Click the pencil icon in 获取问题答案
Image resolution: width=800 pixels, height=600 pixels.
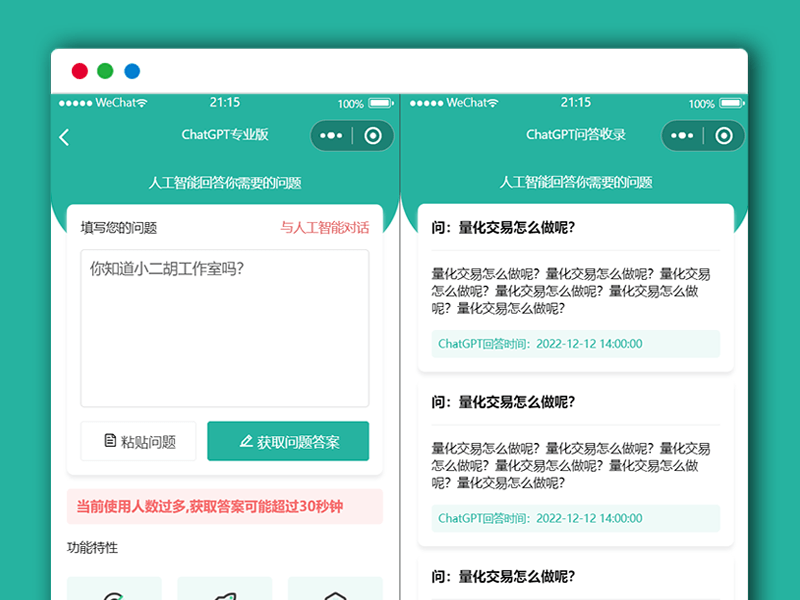[x=246, y=441]
